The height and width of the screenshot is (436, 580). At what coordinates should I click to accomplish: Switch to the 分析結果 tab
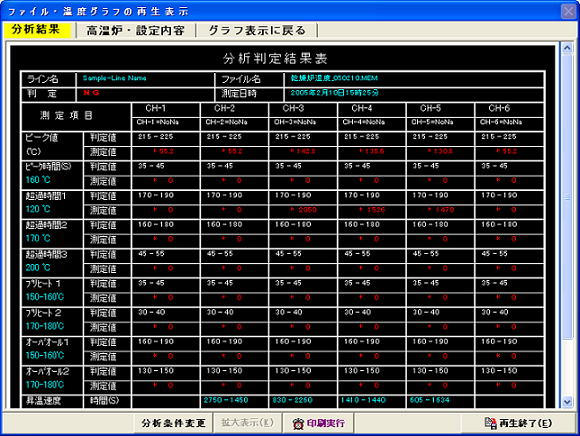pyautogui.click(x=37, y=30)
